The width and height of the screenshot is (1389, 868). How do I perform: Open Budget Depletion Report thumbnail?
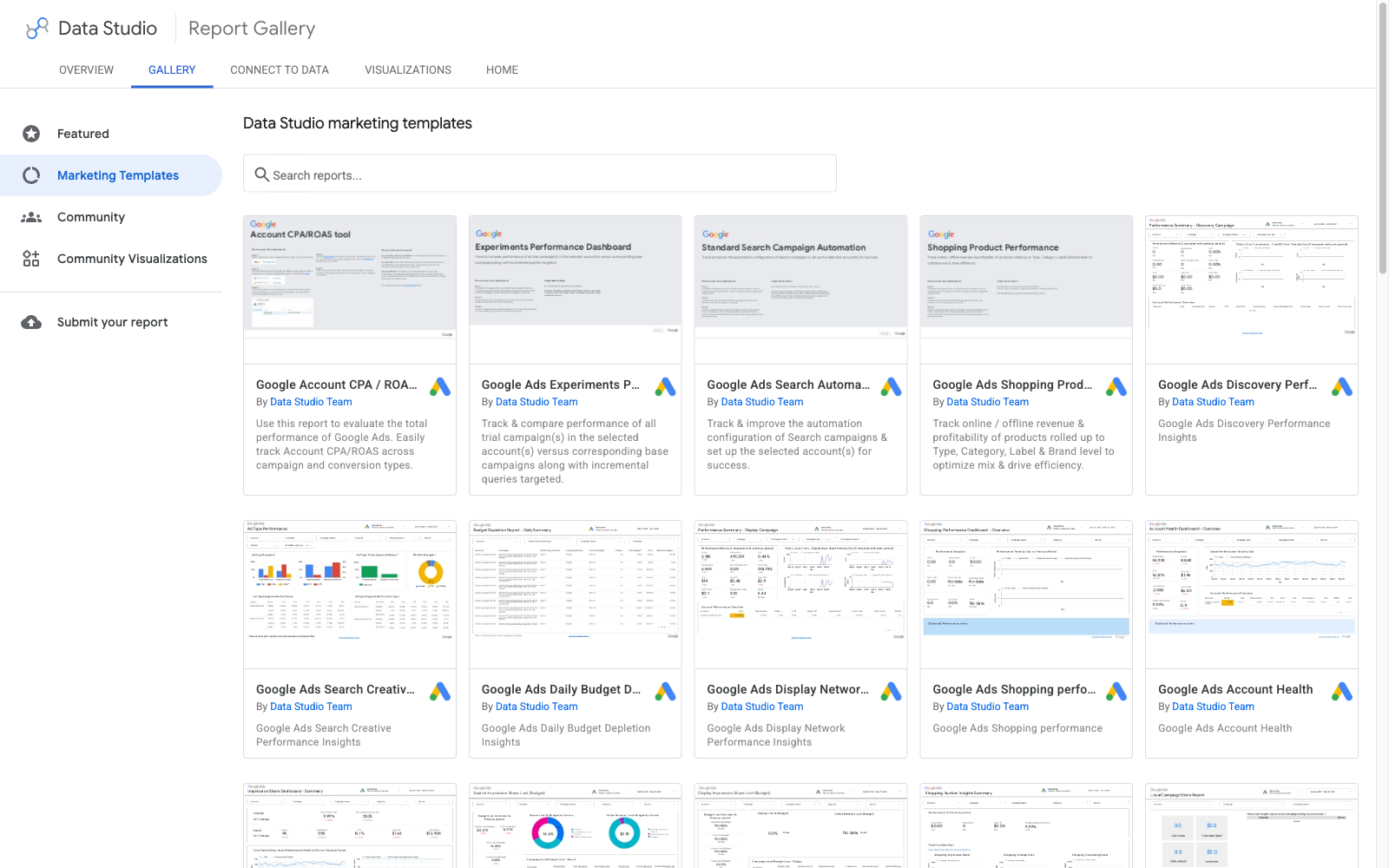point(576,595)
